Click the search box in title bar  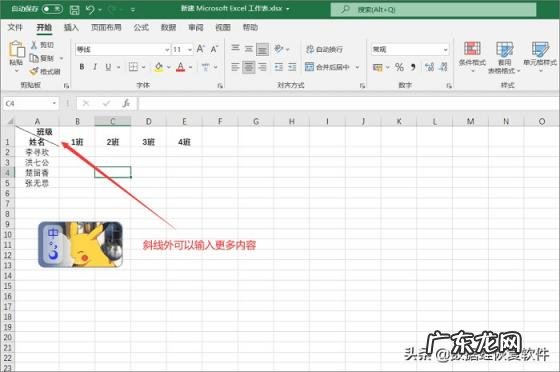pyautogui.click(x=433, y=10)
